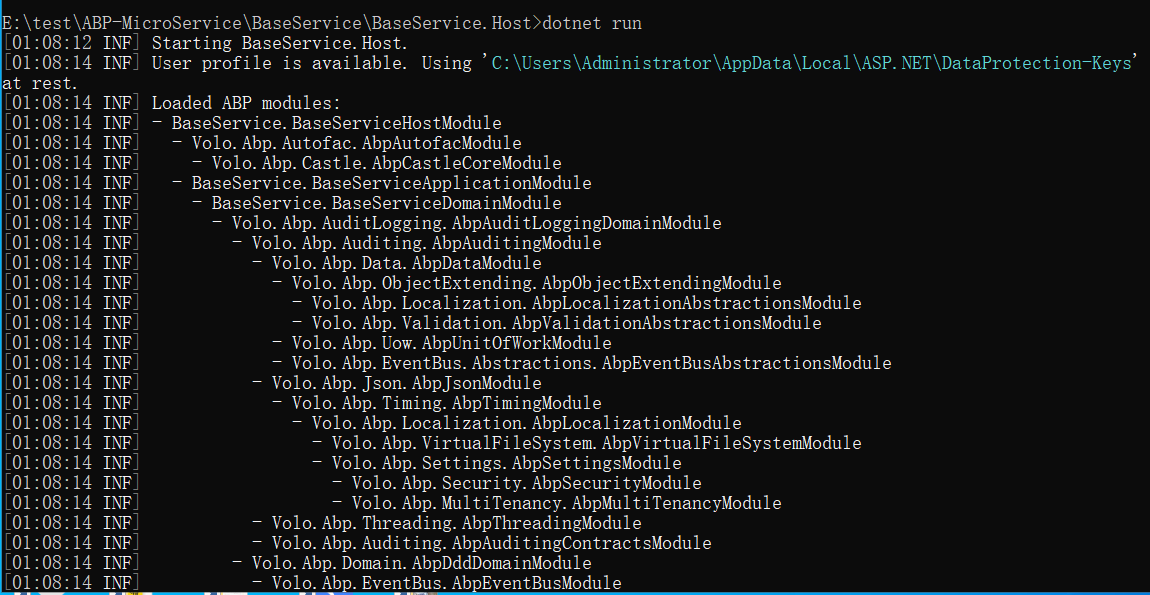Click Volo.Abp.Data.AbpDataModule entry
This screenshot has height=595, width=1150.
pos(406,263)
